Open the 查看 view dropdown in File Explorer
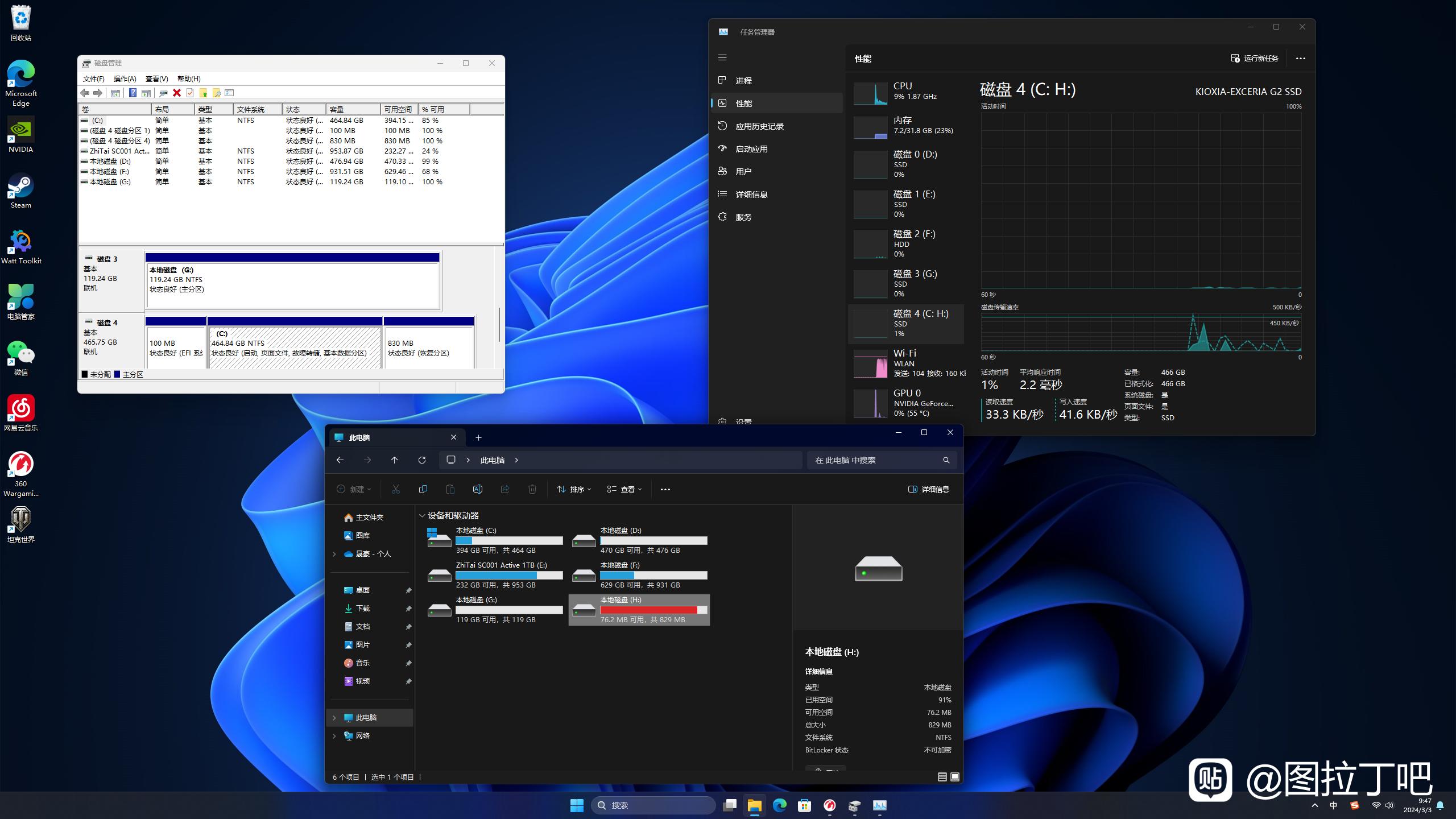The width and height of the screenshot is (1456, 819). coord(624,489)
